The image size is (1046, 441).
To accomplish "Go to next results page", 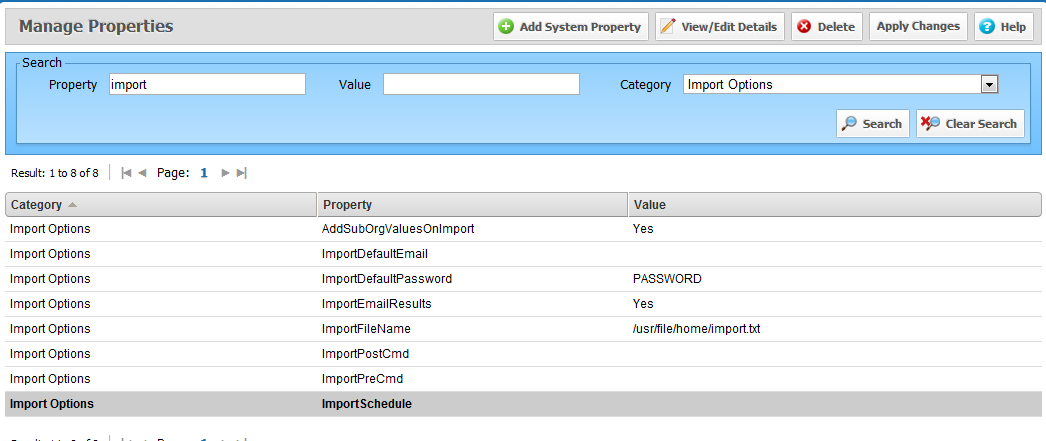I will [x=226, y=173].
